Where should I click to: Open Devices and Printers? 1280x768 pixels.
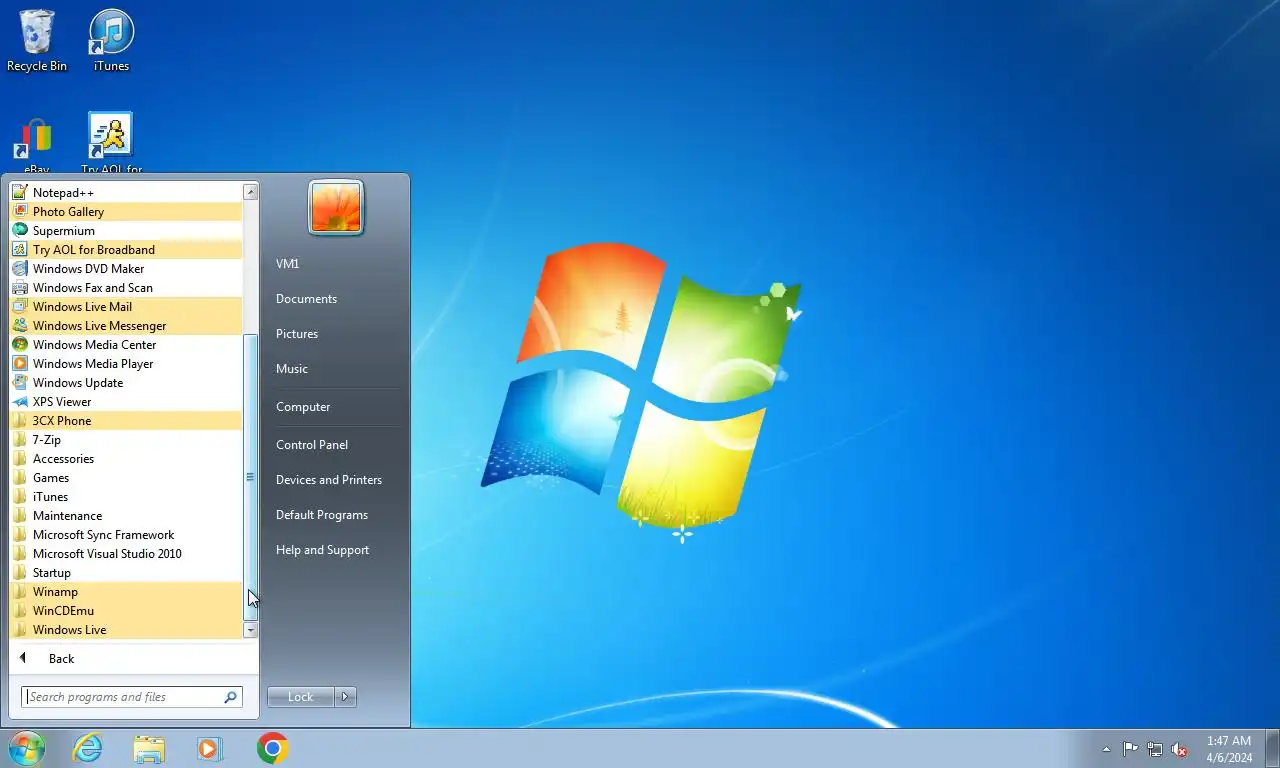click(336, 480)
